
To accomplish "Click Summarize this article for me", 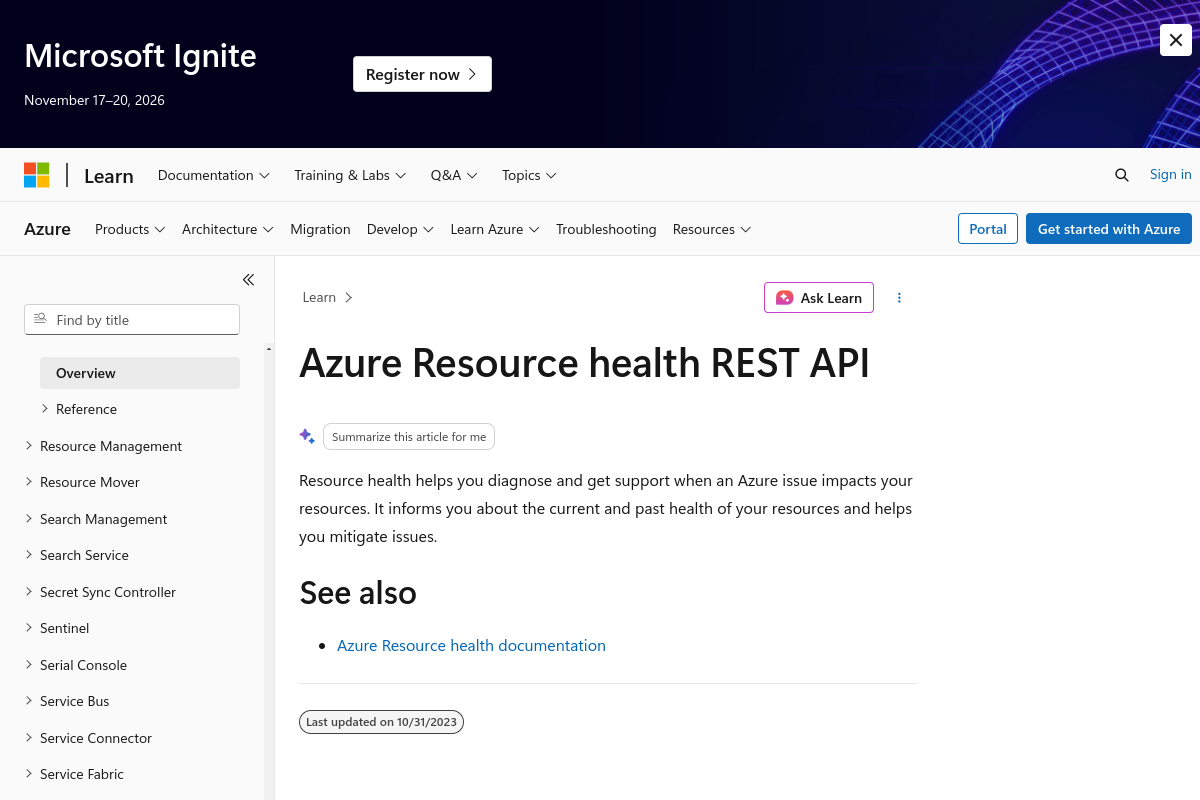I will [409, 437].
